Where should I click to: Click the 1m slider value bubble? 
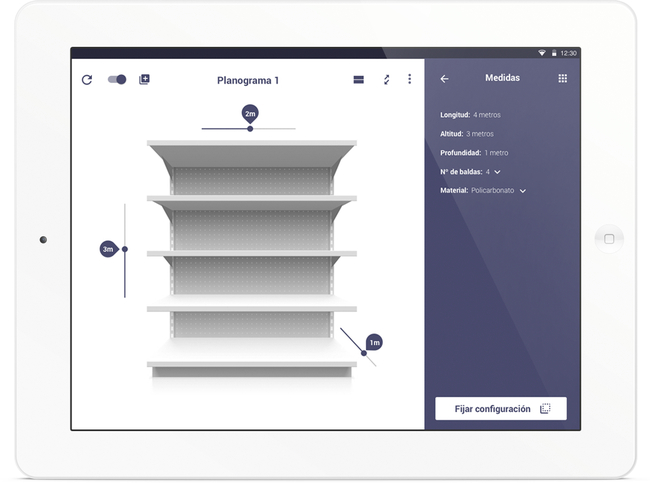374,342
